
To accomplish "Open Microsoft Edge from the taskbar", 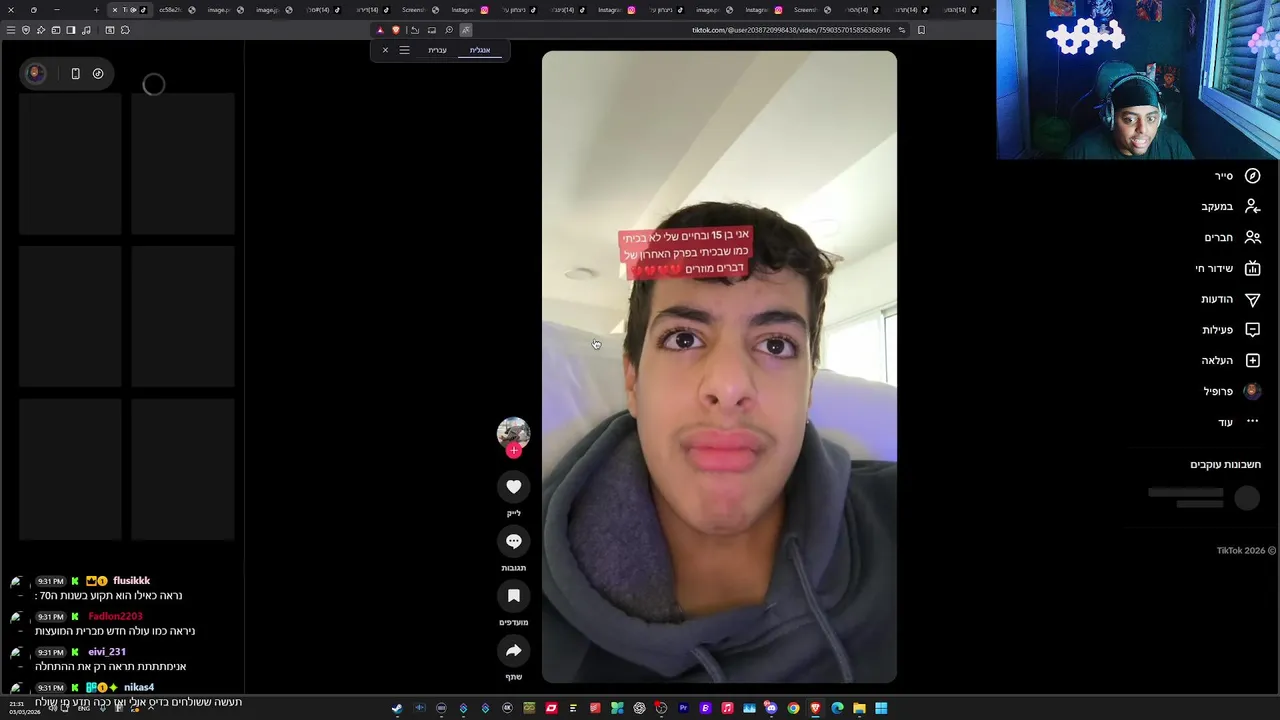I will 837,708.
